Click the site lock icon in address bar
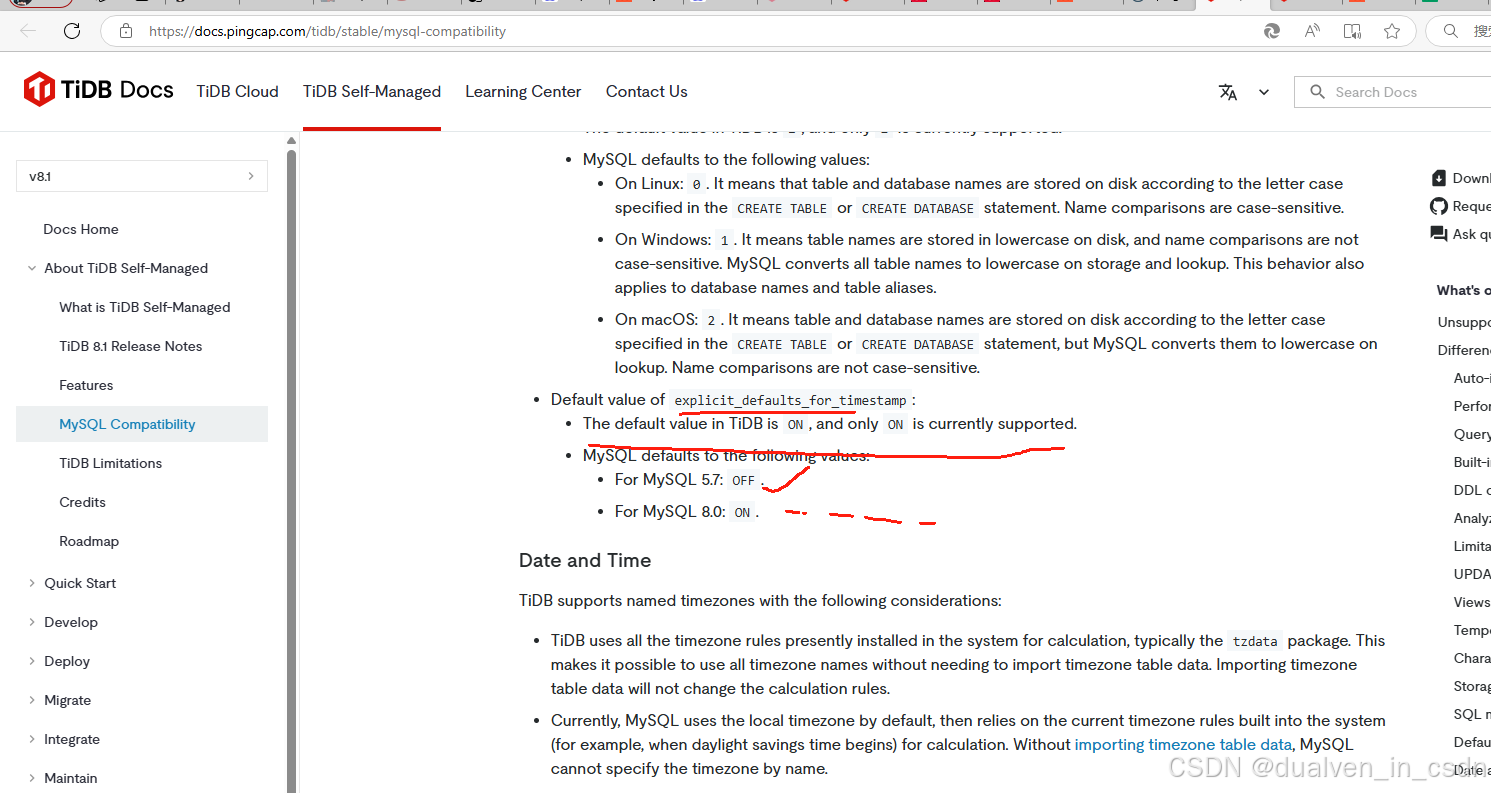Viewport: 1491px width, 793px height. click(x=125, y=31)
